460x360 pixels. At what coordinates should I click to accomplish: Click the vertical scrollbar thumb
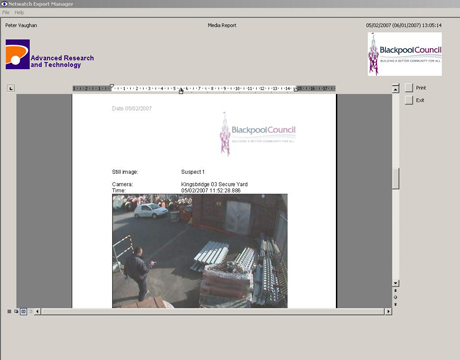[x=395, y=179]
